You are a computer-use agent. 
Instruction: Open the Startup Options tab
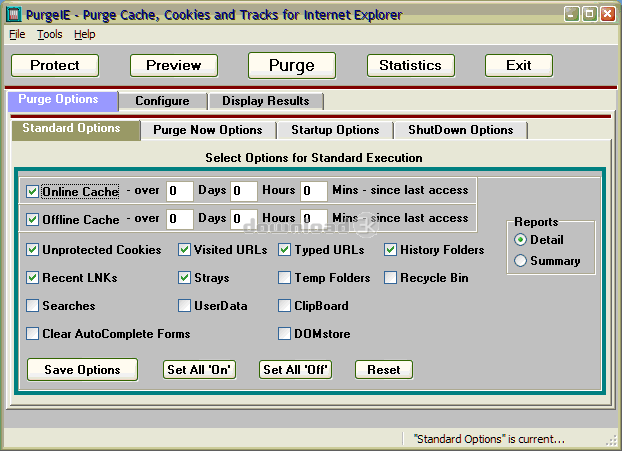pos(335,130)
